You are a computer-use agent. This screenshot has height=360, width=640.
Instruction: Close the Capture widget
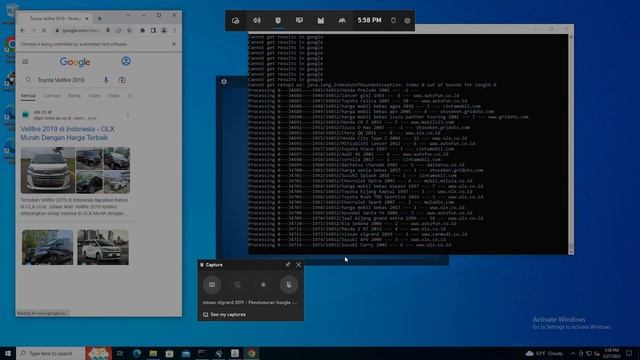click(x=299, y=264)
